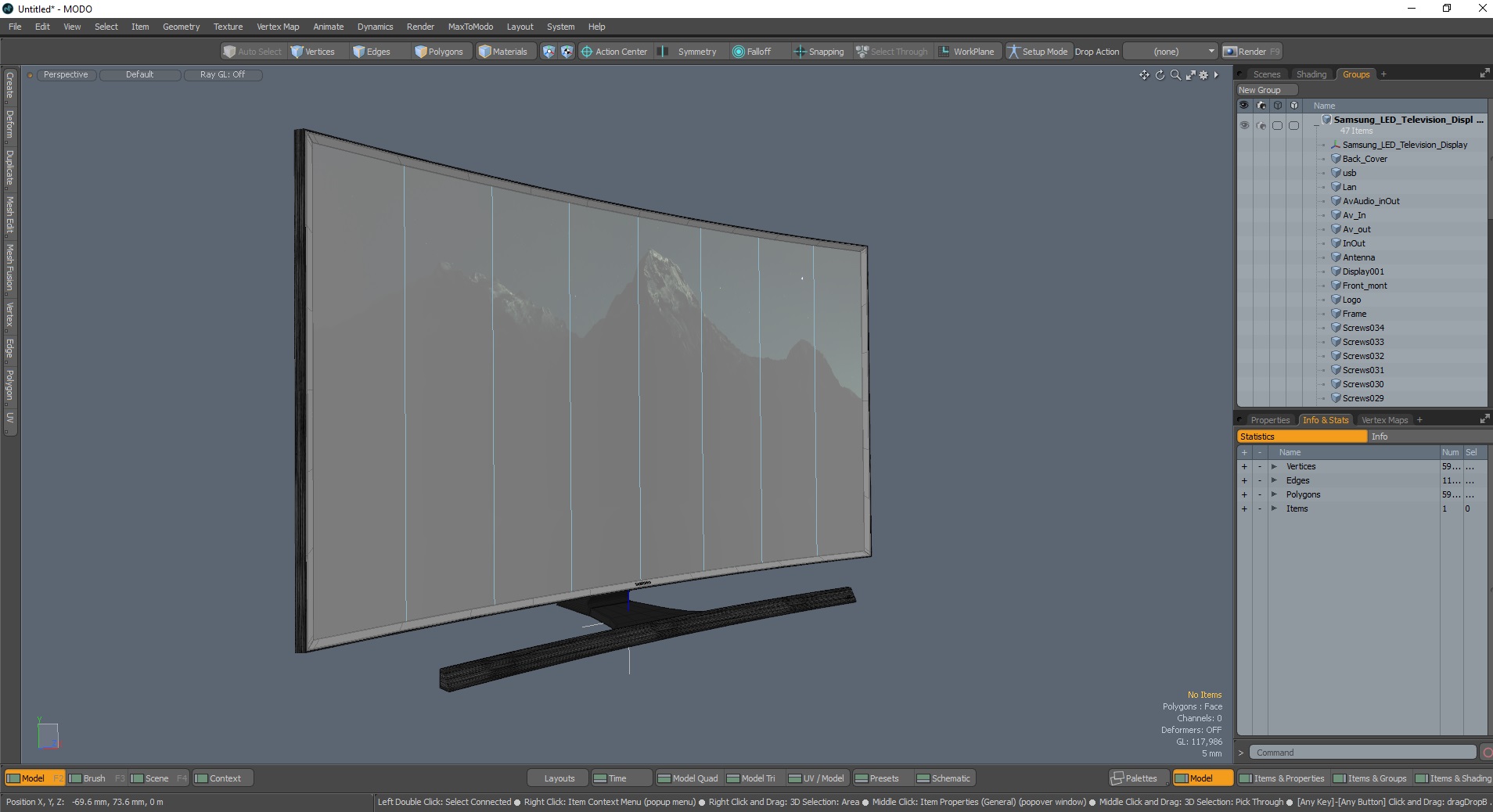1493x812 pixels.
Task: Switch to the Properties tab
Action: (1269, 420)
